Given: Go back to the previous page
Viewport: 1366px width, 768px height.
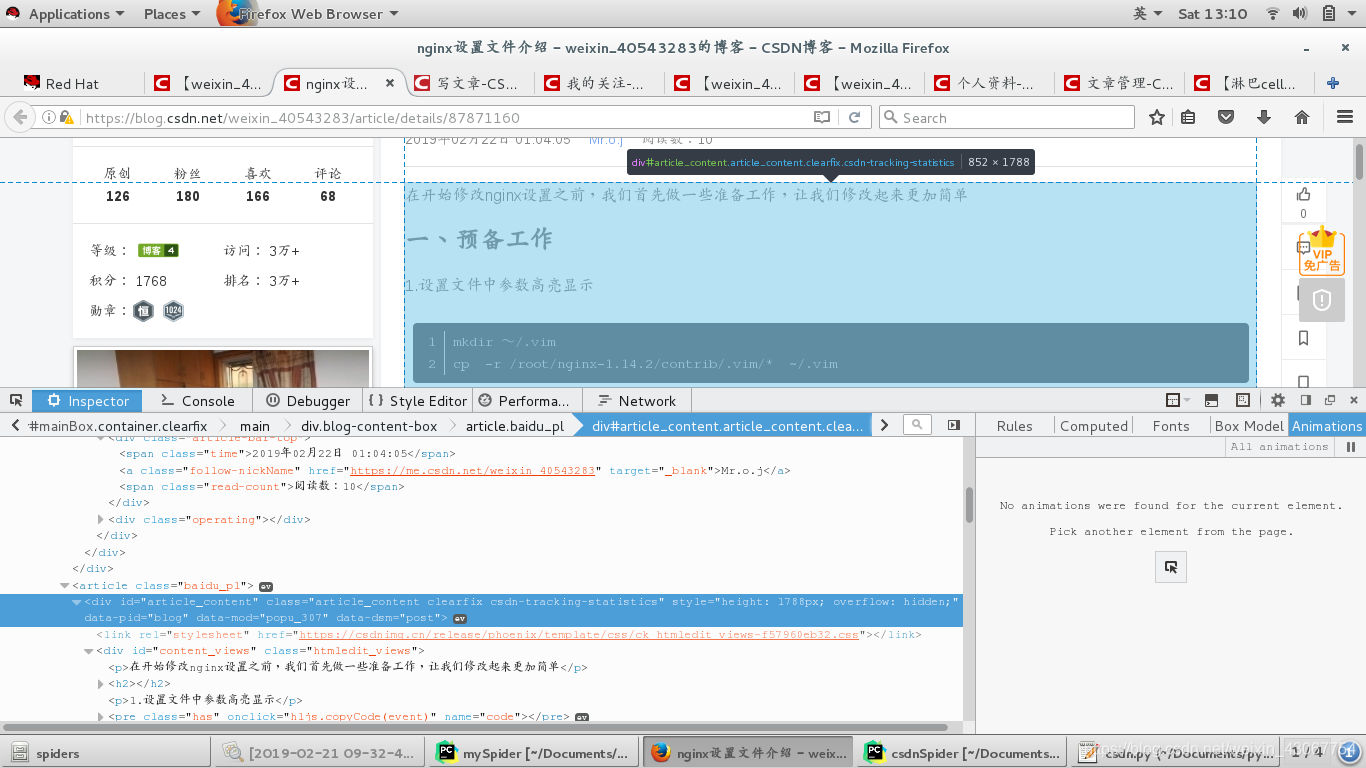Looking at the screenshot, I should point(19,117).
